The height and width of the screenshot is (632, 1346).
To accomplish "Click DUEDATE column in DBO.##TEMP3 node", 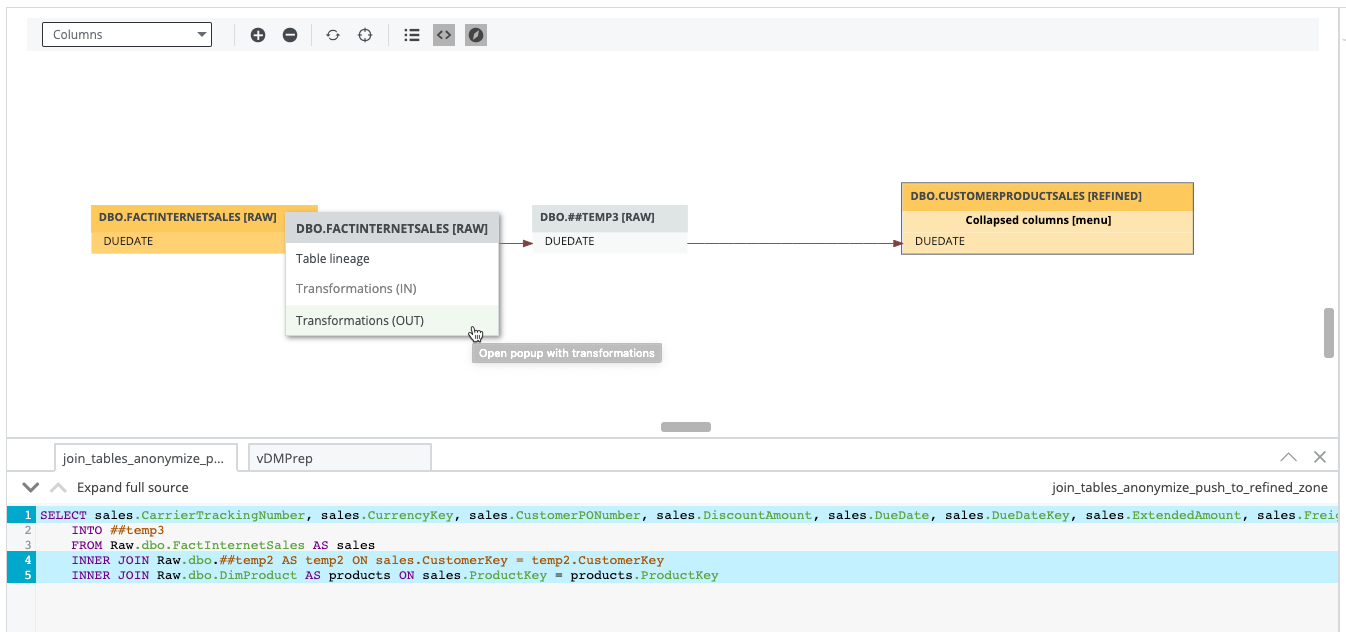I will (x=570, y=242).
